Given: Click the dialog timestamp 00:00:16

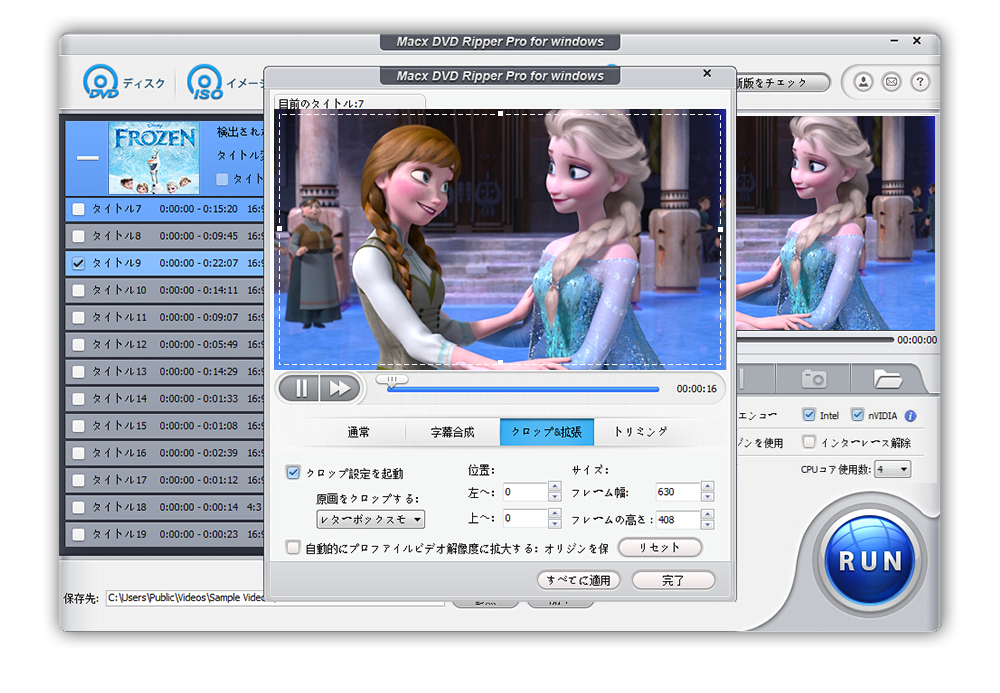Looking at the screenshot, I should 696,389.
